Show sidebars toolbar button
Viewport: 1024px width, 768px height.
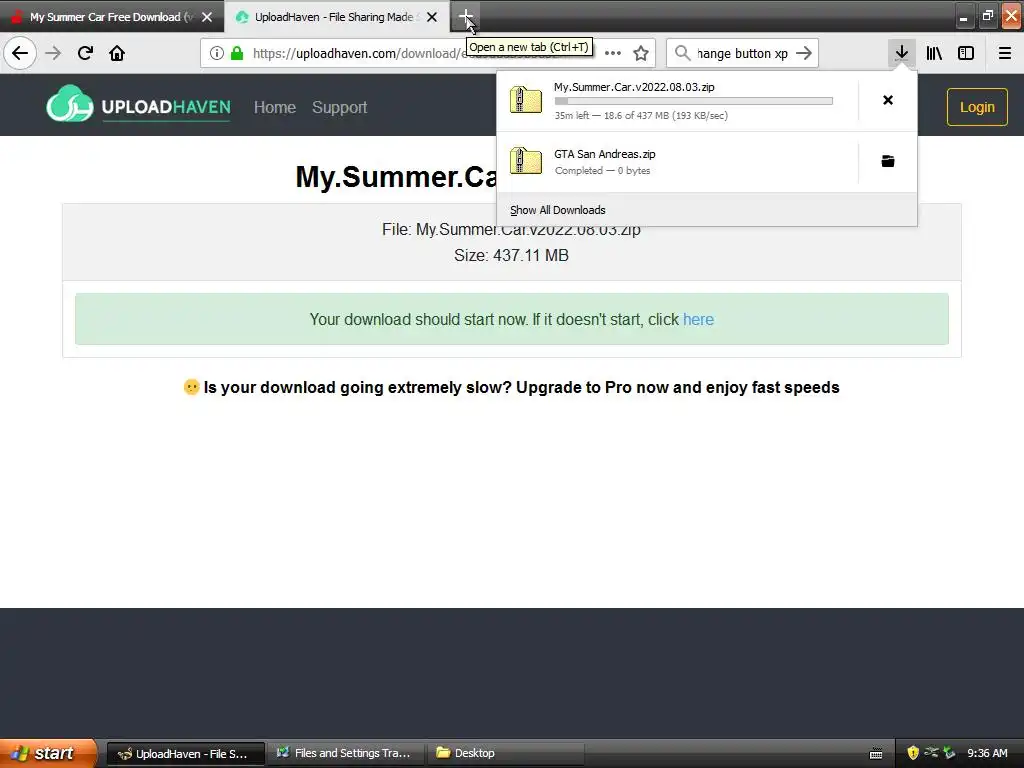966,53
